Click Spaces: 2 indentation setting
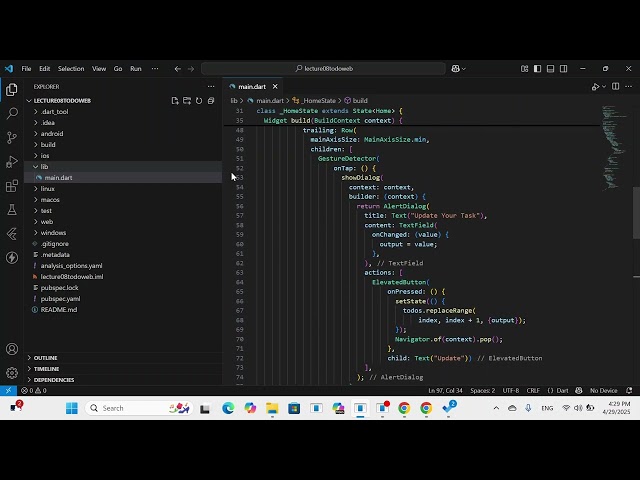 482,391
